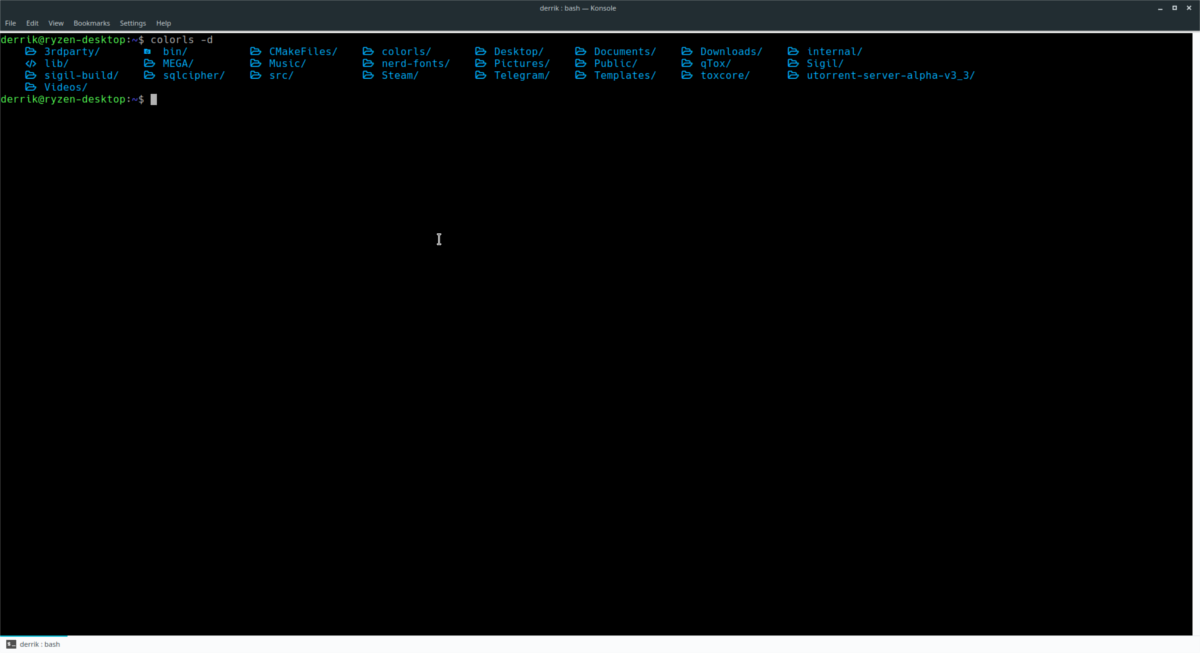Select the 'derrik : bash' tab
Image resolution: width=1200 pixels, height=653 pixels.
coord(34,644)
